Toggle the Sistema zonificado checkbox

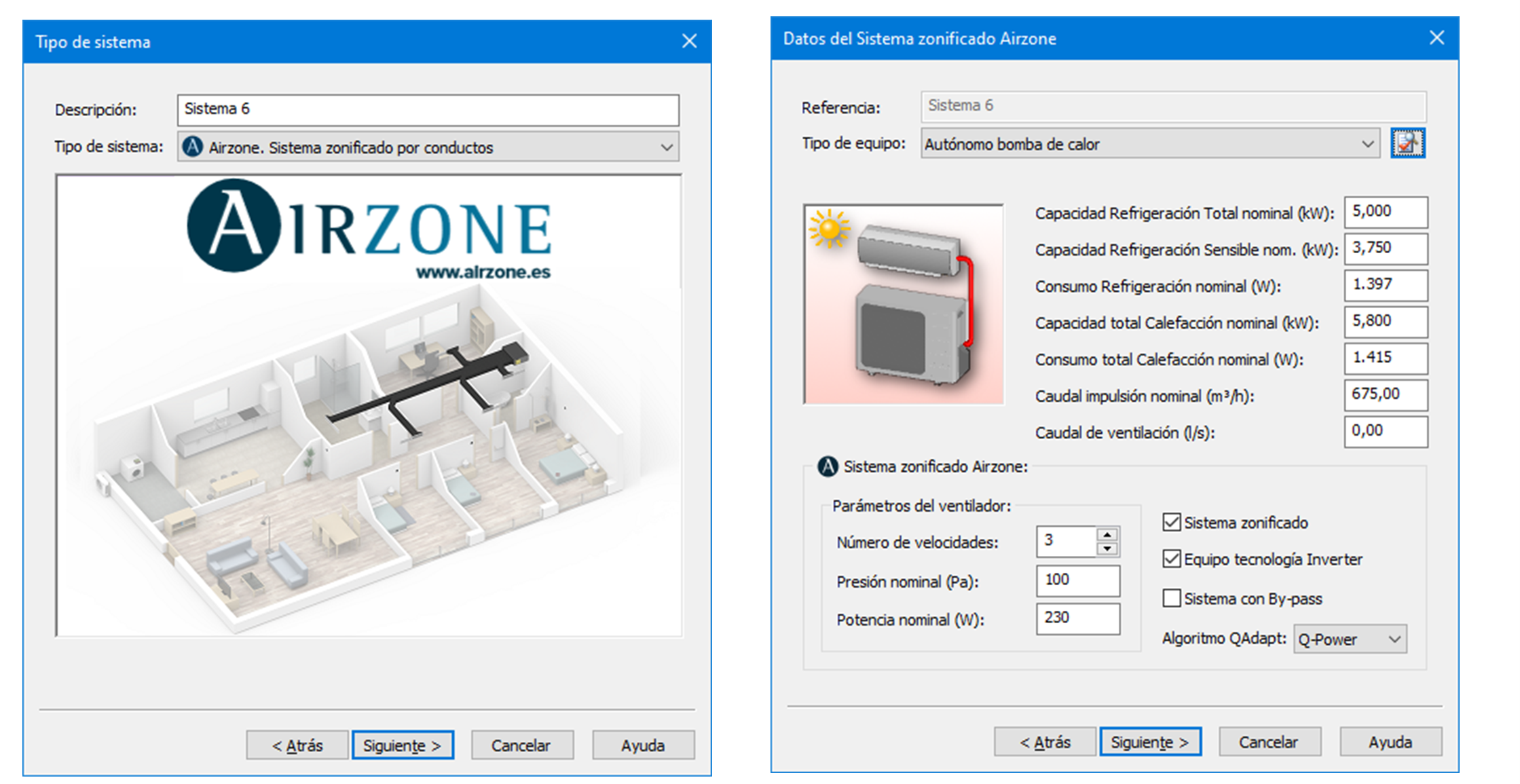tap(1171, 522)
